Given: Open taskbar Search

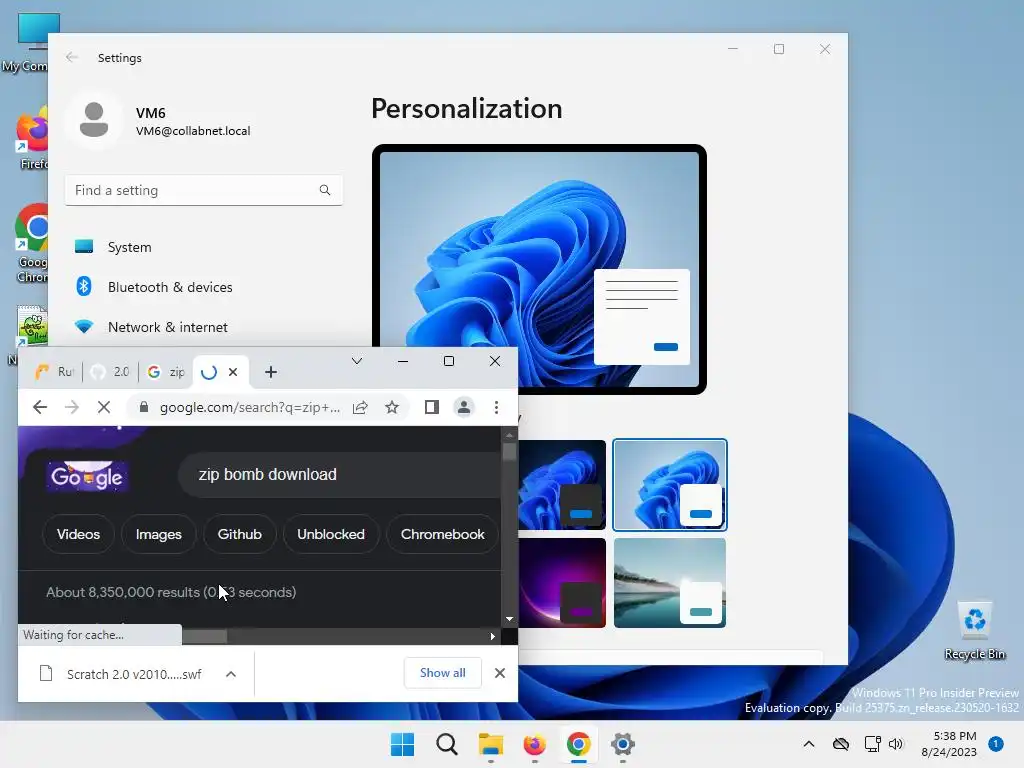Looking at the screenshot, I should point(447,744).
